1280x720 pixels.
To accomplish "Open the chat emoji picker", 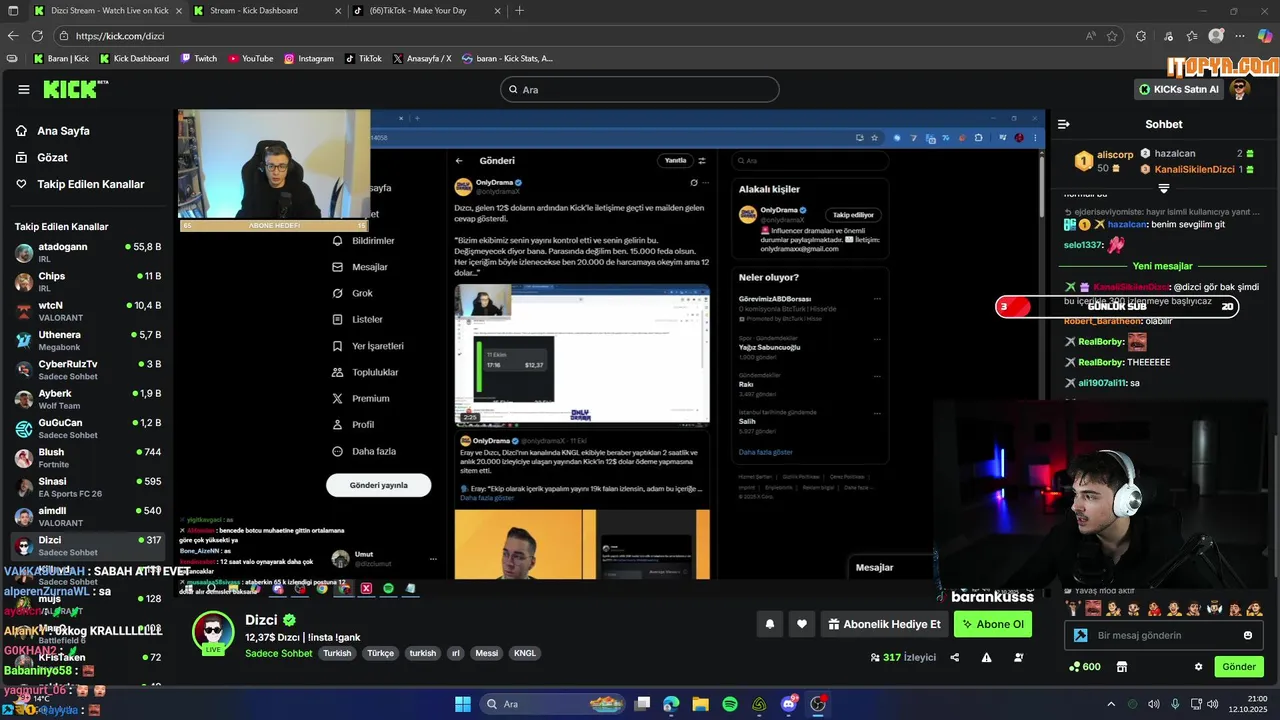I will point(1248,635).
